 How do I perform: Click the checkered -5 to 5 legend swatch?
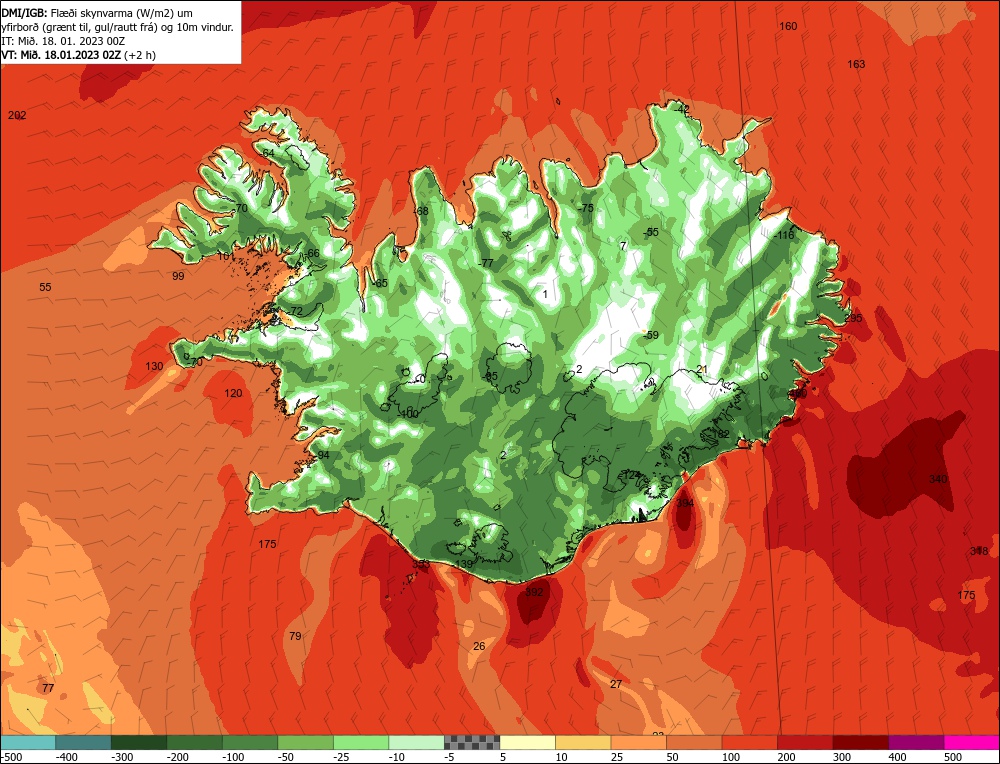pos(472,742)
